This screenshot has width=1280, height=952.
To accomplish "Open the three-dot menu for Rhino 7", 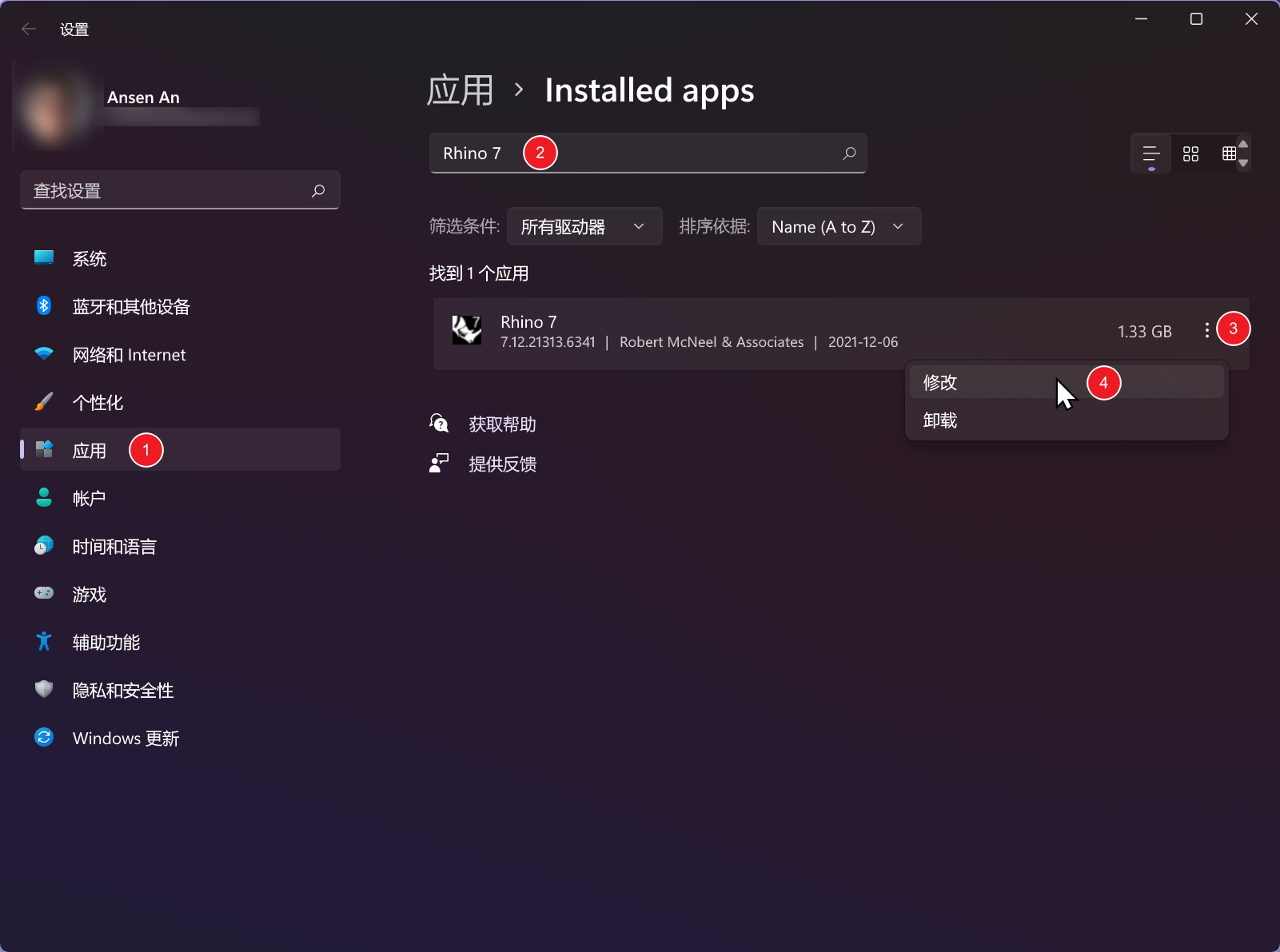I will point(1206,330).
